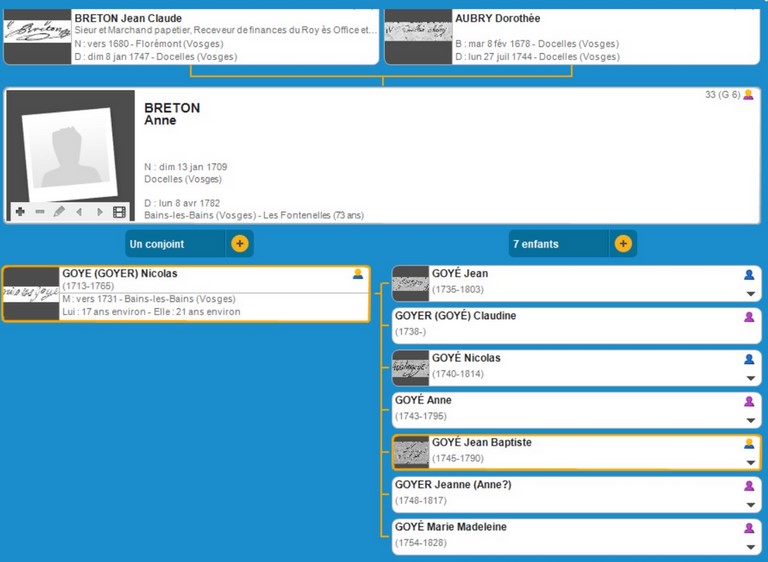768x562 pixels.
Task: Expand GOYÉ Nicolas child dropdown arrow
Action: (x=749, y=378)
